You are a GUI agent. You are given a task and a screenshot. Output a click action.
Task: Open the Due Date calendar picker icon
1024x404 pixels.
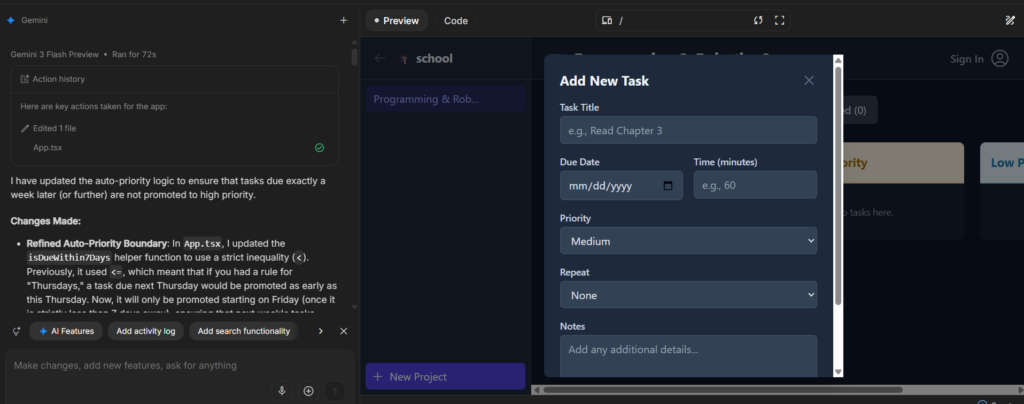pos(667,185)
